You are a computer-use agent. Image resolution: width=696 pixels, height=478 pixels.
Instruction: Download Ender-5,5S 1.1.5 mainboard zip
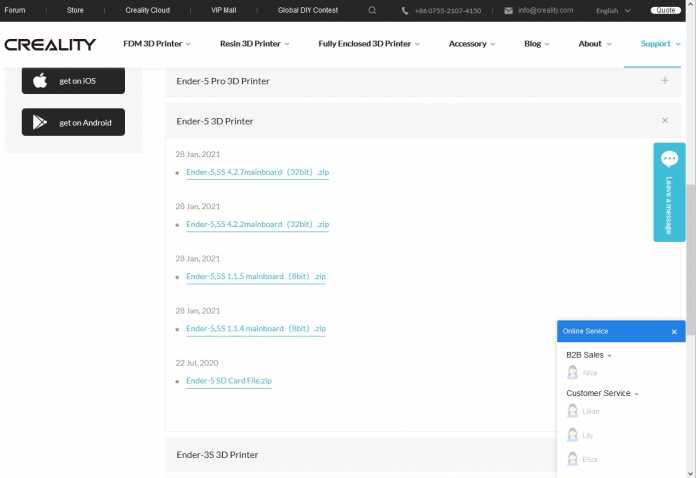256,277
